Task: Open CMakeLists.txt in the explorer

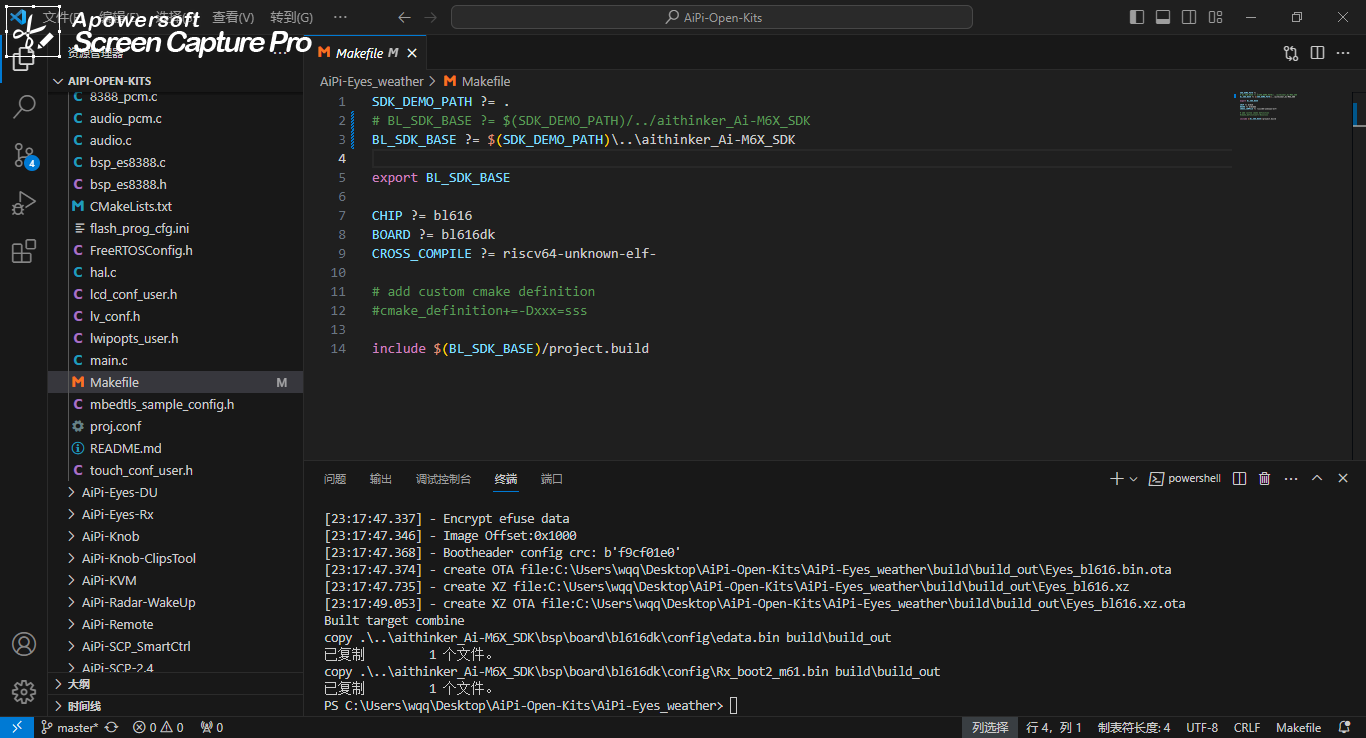Action: 175,206
